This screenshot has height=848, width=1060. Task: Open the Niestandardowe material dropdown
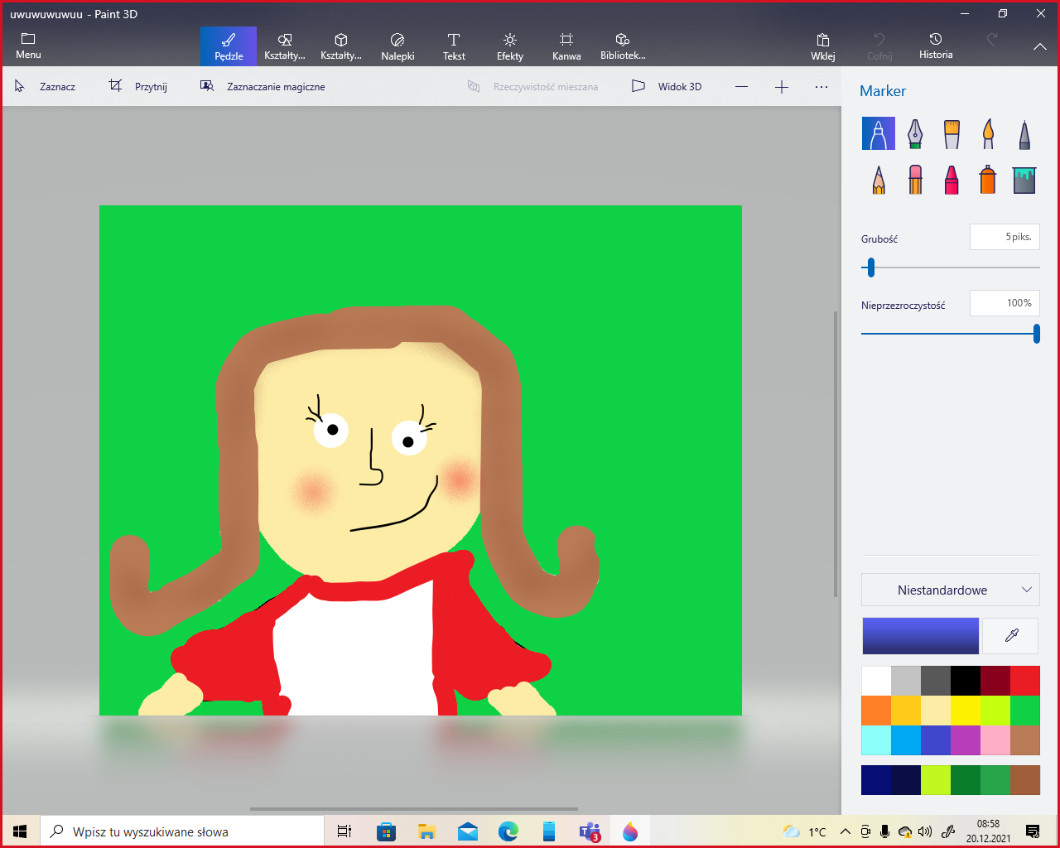[x=949, y=590]
